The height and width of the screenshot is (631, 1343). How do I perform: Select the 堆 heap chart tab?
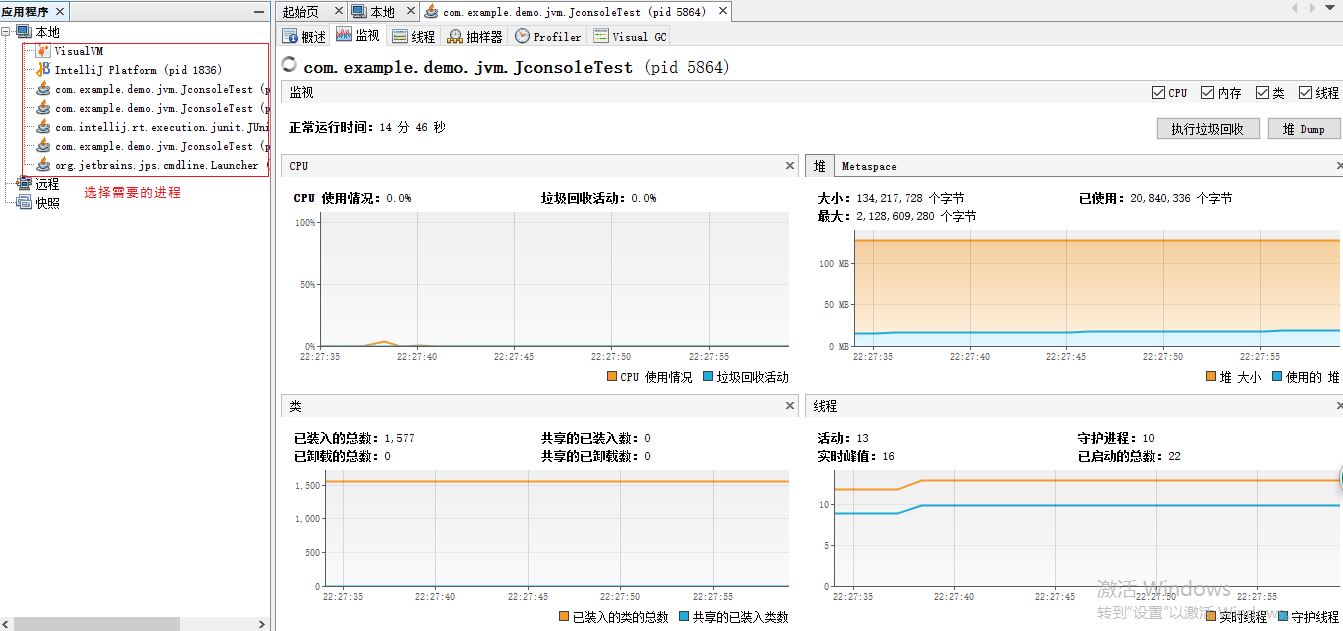tap(820, 165)
